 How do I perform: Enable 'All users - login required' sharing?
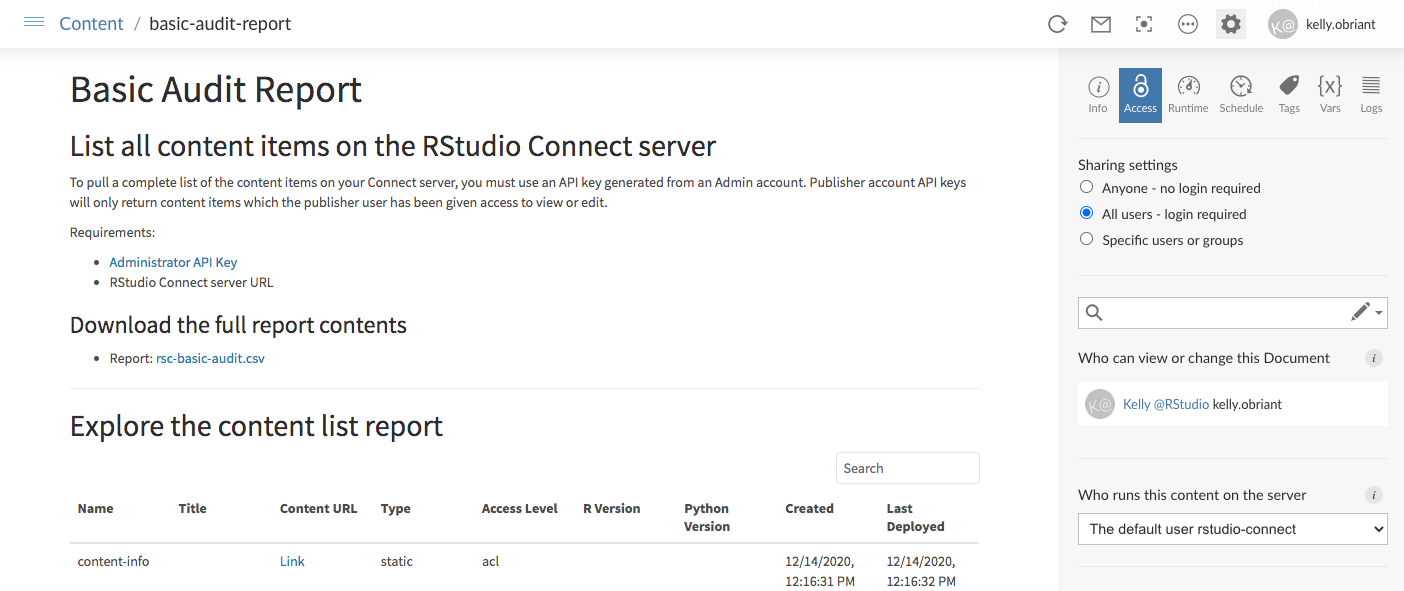point(1086,213)
